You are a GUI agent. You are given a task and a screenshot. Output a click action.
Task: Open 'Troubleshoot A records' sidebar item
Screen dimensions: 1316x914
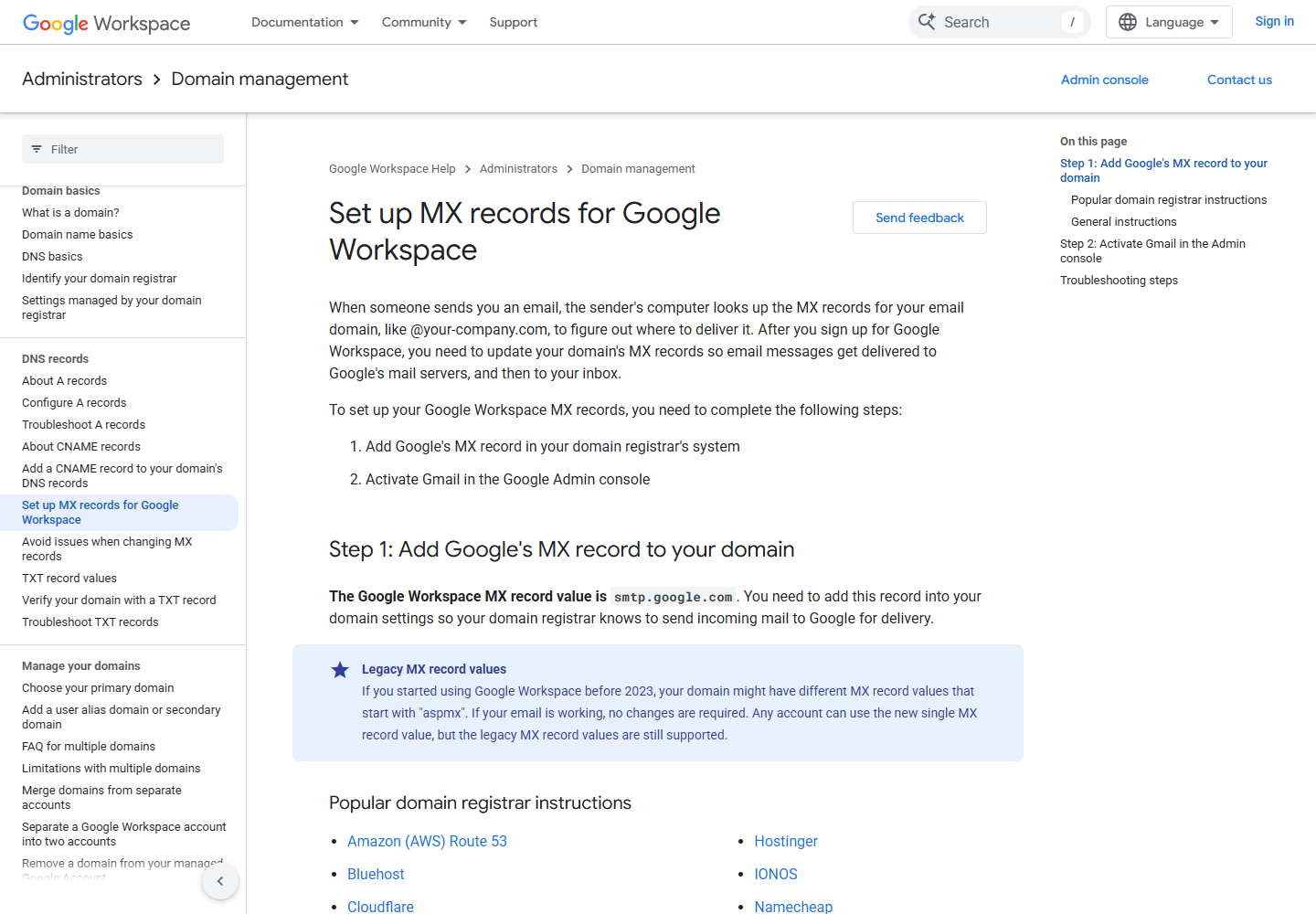[x=83, y=425]
